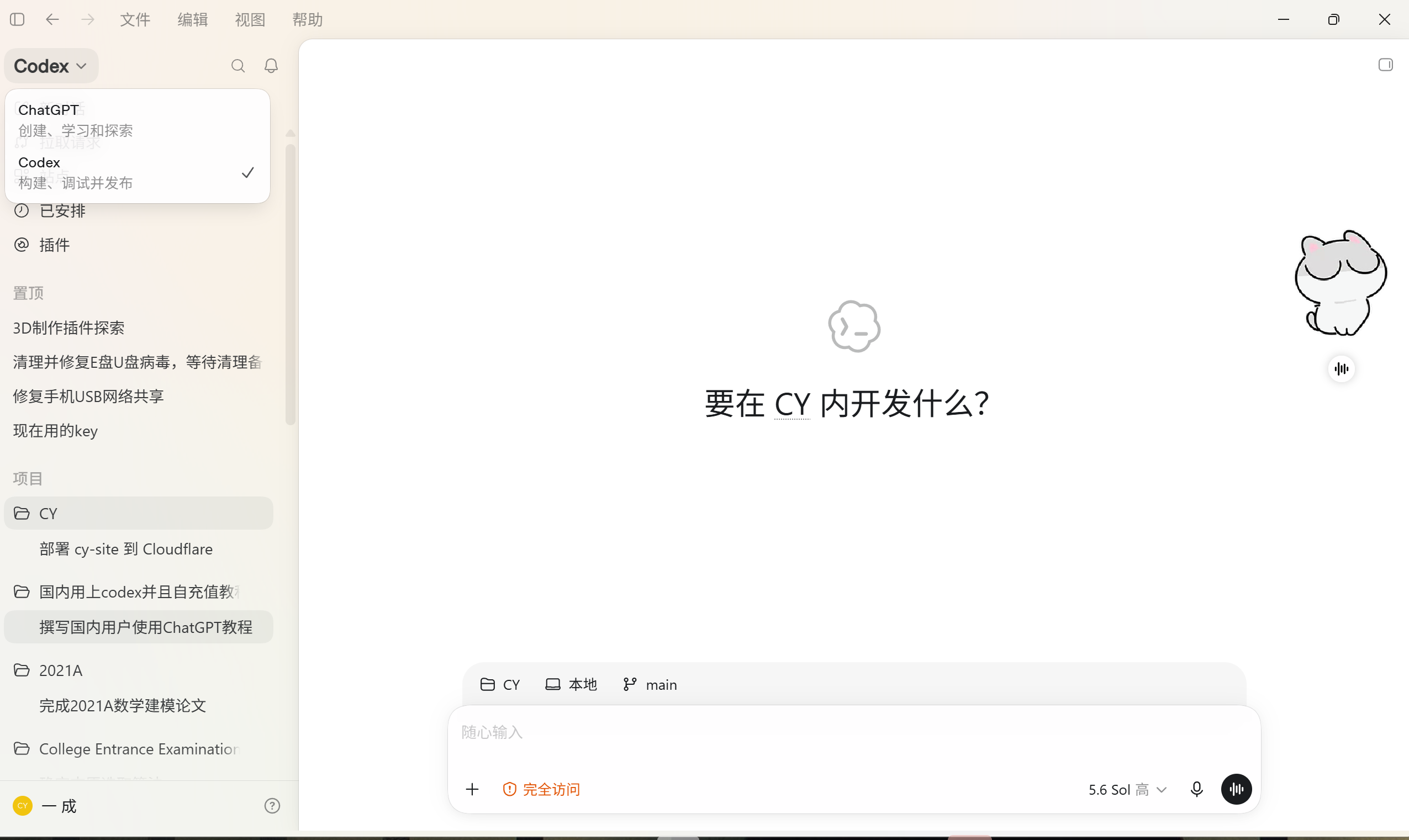
Task: Open thread 部署 cy-site 到 Cloudflare
Action: [138, 549]
